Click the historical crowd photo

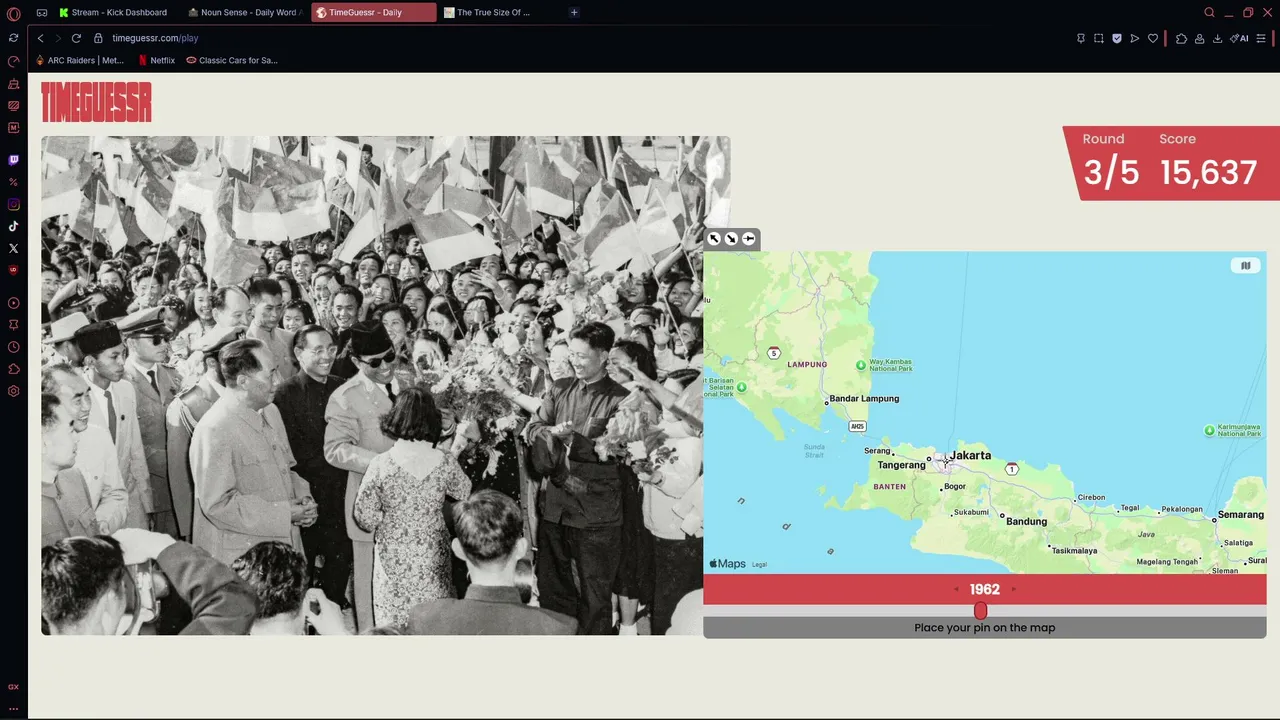pyautogui.click(x=386, y=386)
